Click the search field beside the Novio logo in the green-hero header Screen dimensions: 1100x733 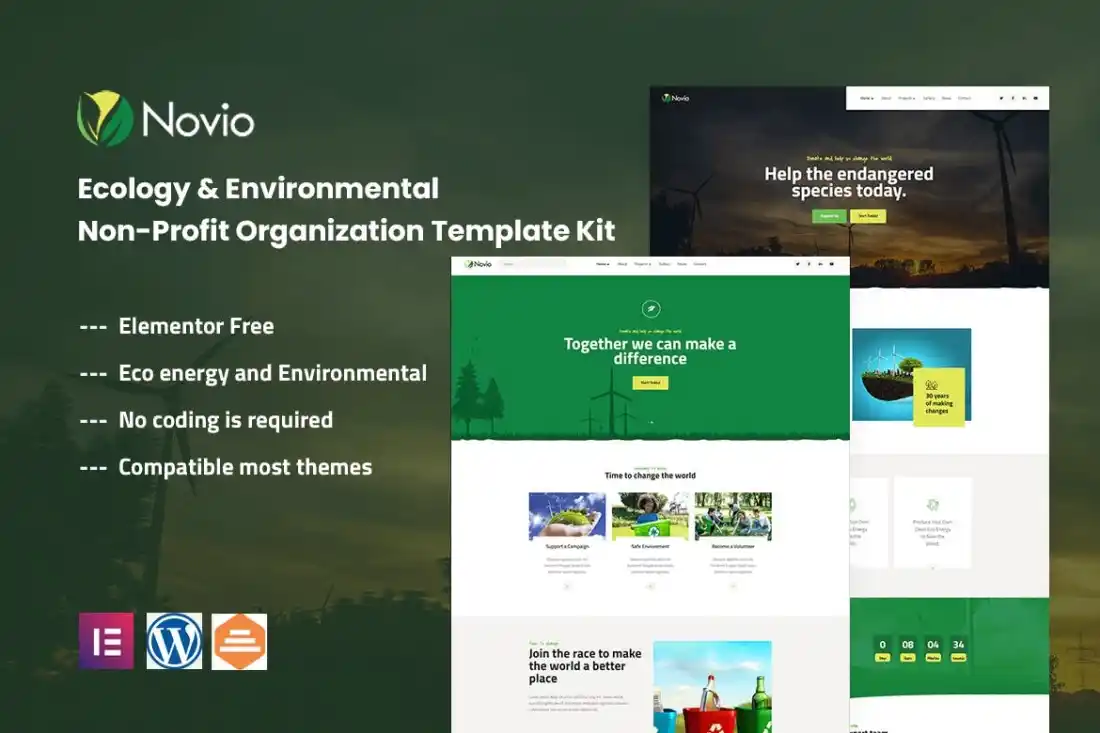(532, 264)
